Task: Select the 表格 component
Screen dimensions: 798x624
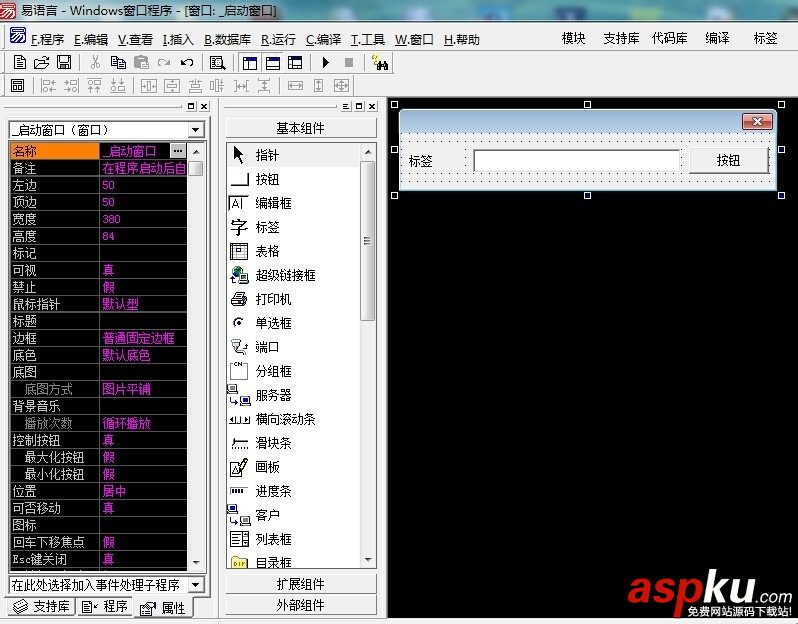Action: 294,251
